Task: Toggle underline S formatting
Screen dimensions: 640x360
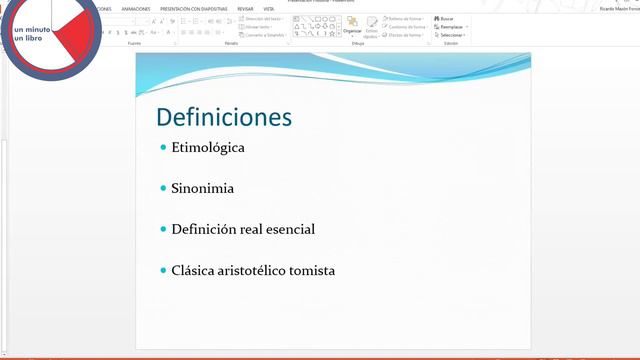Action: coord(118,32)
